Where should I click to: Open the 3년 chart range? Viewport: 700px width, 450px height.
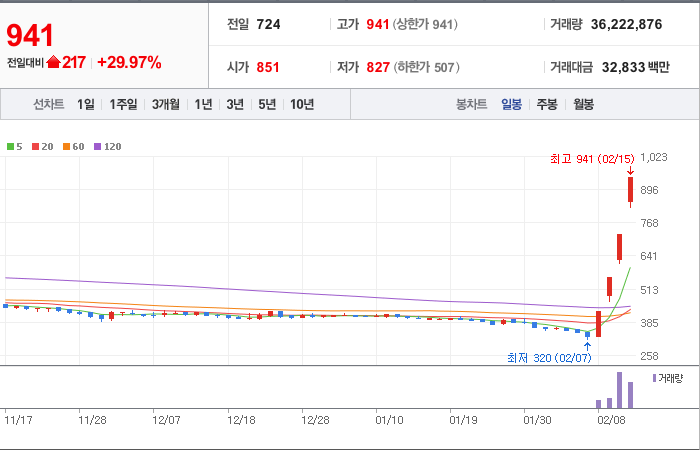tap(235, 104)
